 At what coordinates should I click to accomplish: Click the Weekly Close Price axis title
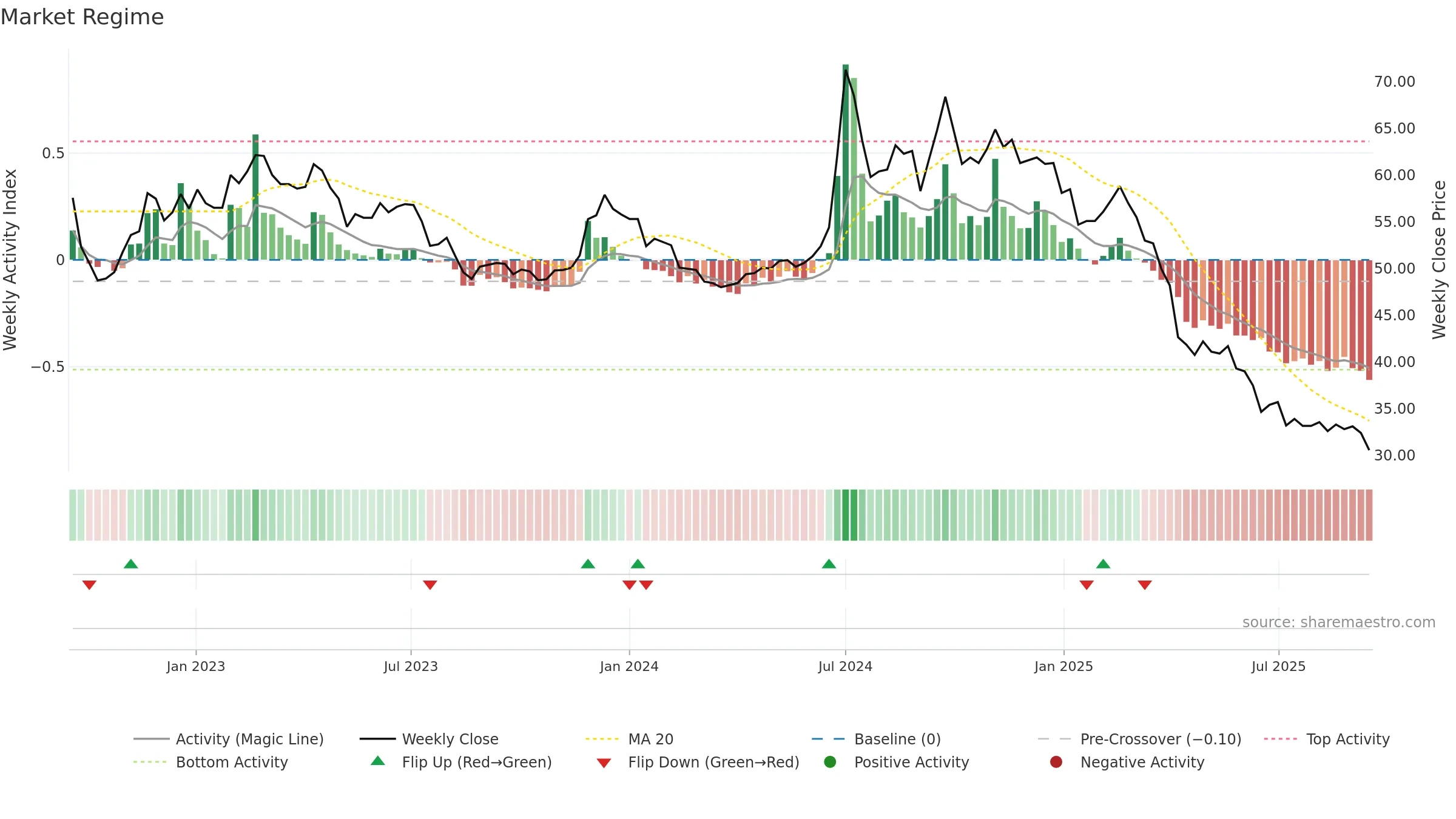pos(1439,260)
